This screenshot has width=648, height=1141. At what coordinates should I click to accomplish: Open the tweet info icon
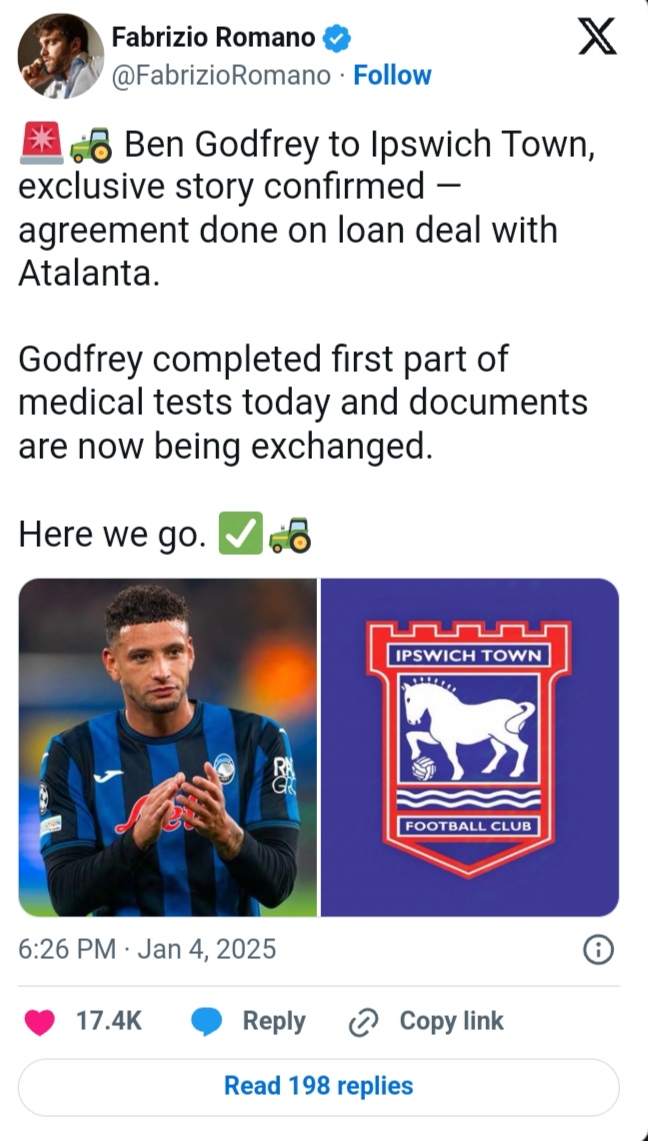coord(597,949)
